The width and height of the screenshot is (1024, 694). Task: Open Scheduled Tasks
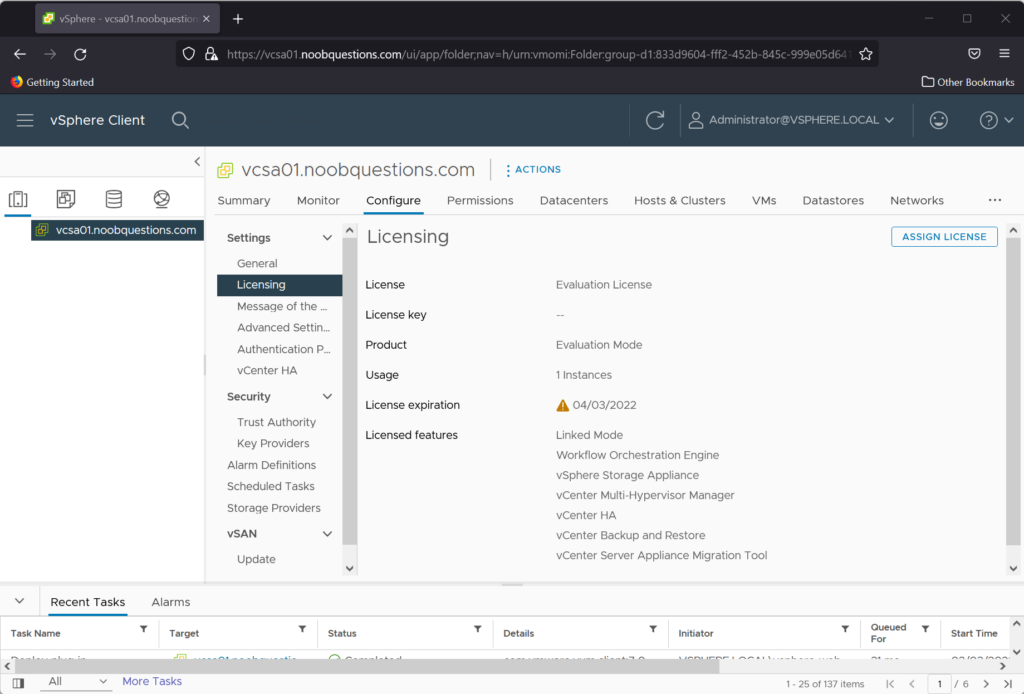pos(270,486)
